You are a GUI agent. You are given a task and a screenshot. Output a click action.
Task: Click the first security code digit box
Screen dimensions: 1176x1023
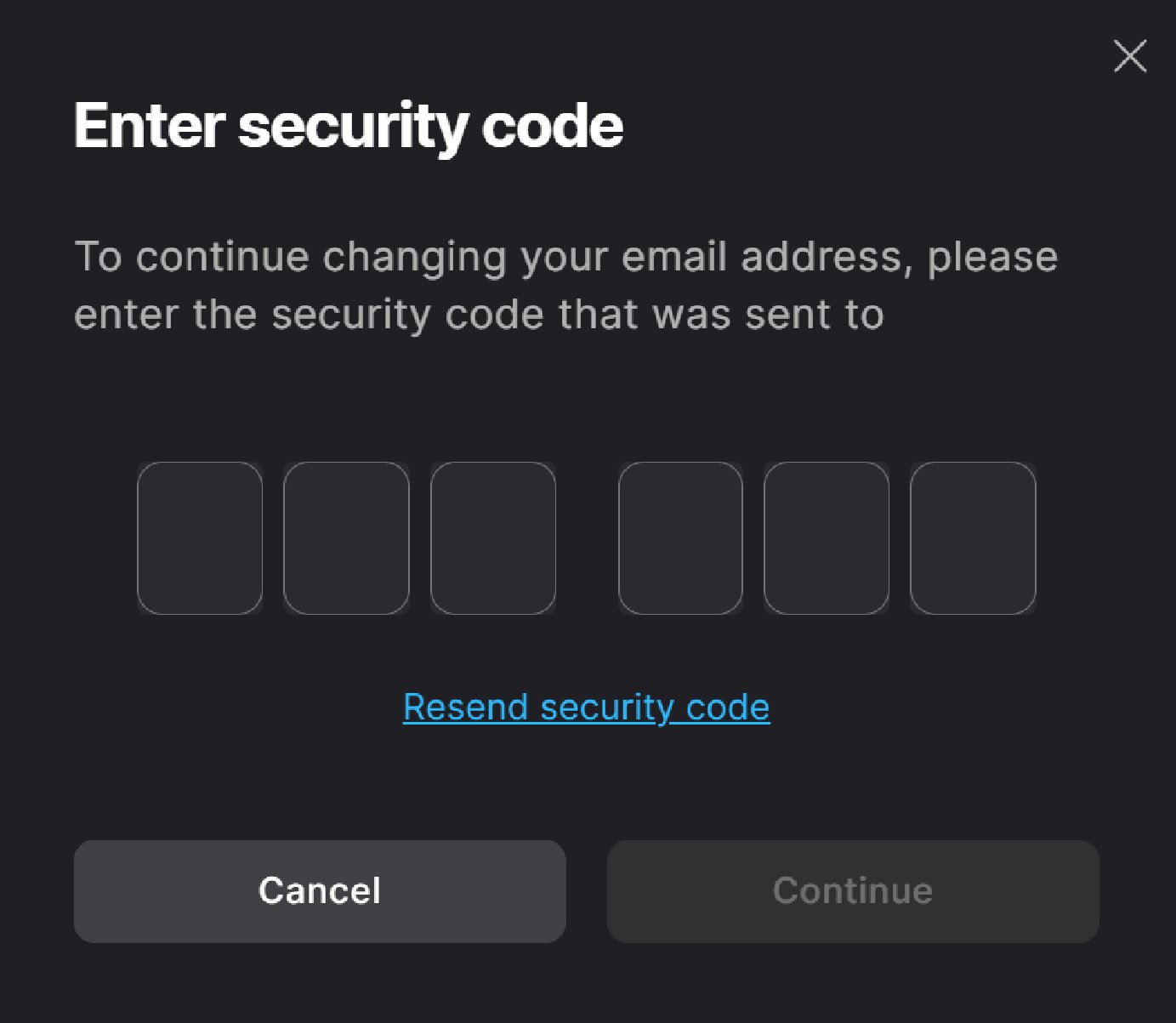pyautogui.click(x=200, y=537)
